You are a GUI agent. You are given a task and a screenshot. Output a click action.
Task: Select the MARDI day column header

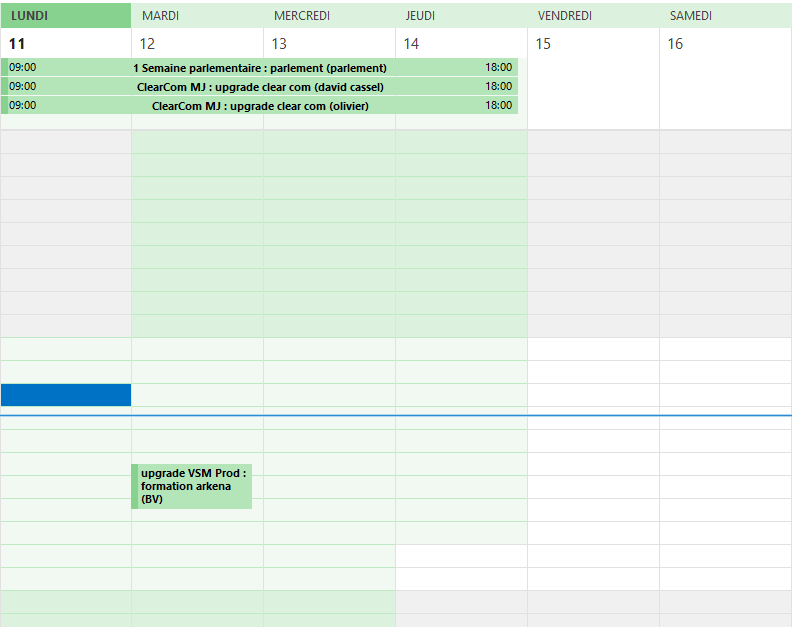tap(160, 16)
